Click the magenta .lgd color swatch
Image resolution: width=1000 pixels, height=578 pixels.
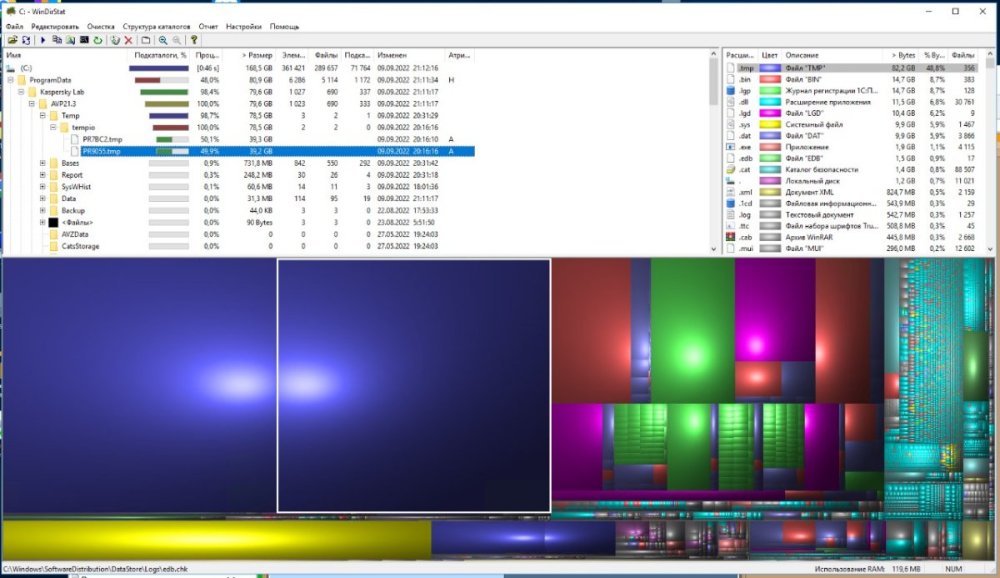[770, 115]
